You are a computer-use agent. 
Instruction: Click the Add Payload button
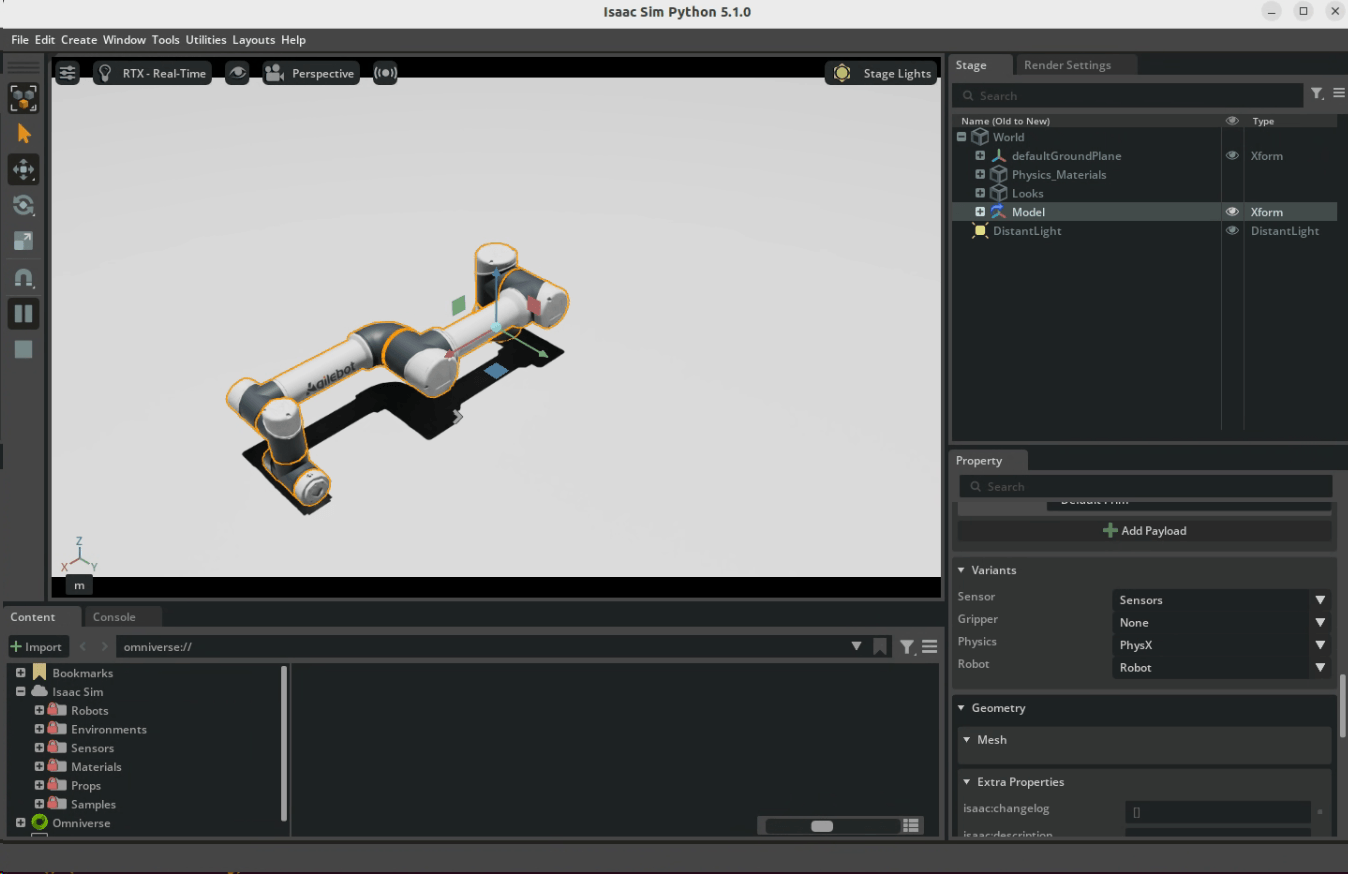click(x=1144, y=531)
